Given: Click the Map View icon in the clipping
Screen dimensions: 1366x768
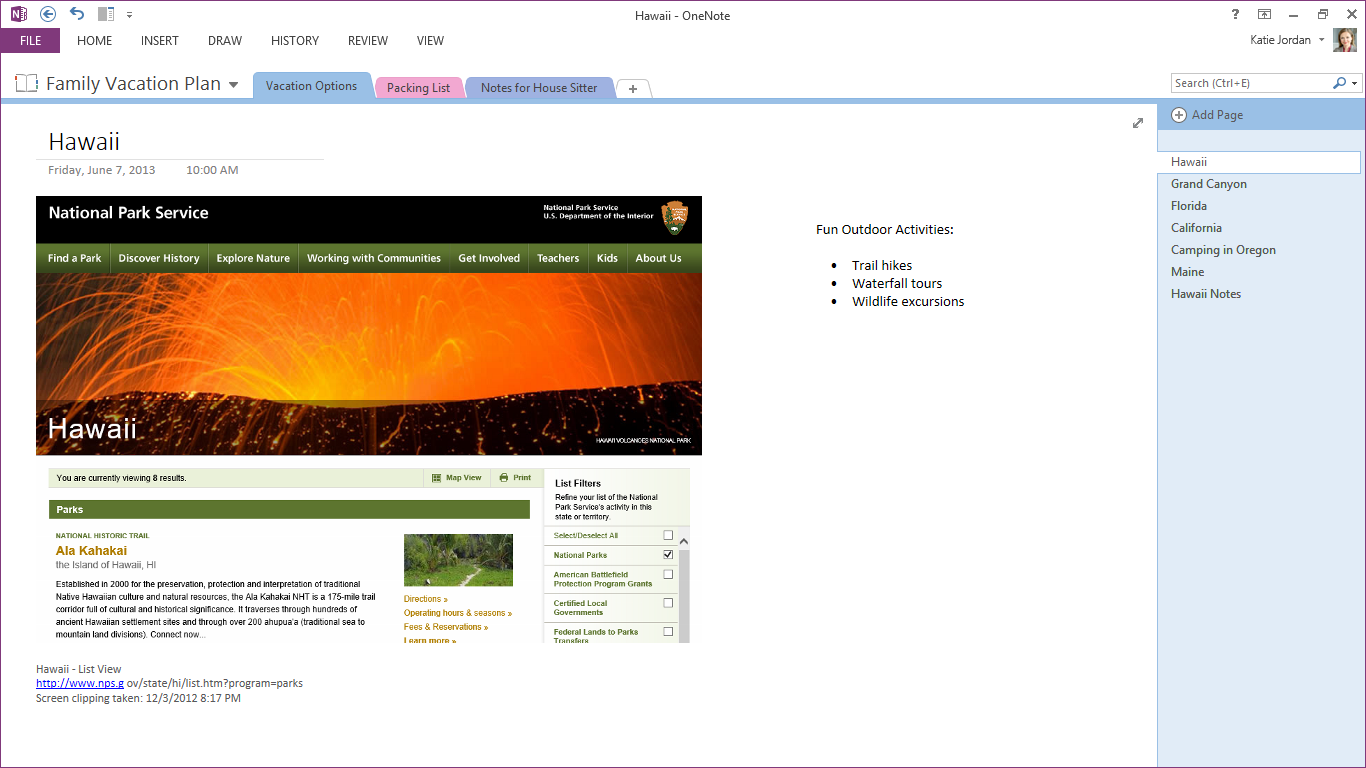Looking at the screenshot, I should coord(437,478).
